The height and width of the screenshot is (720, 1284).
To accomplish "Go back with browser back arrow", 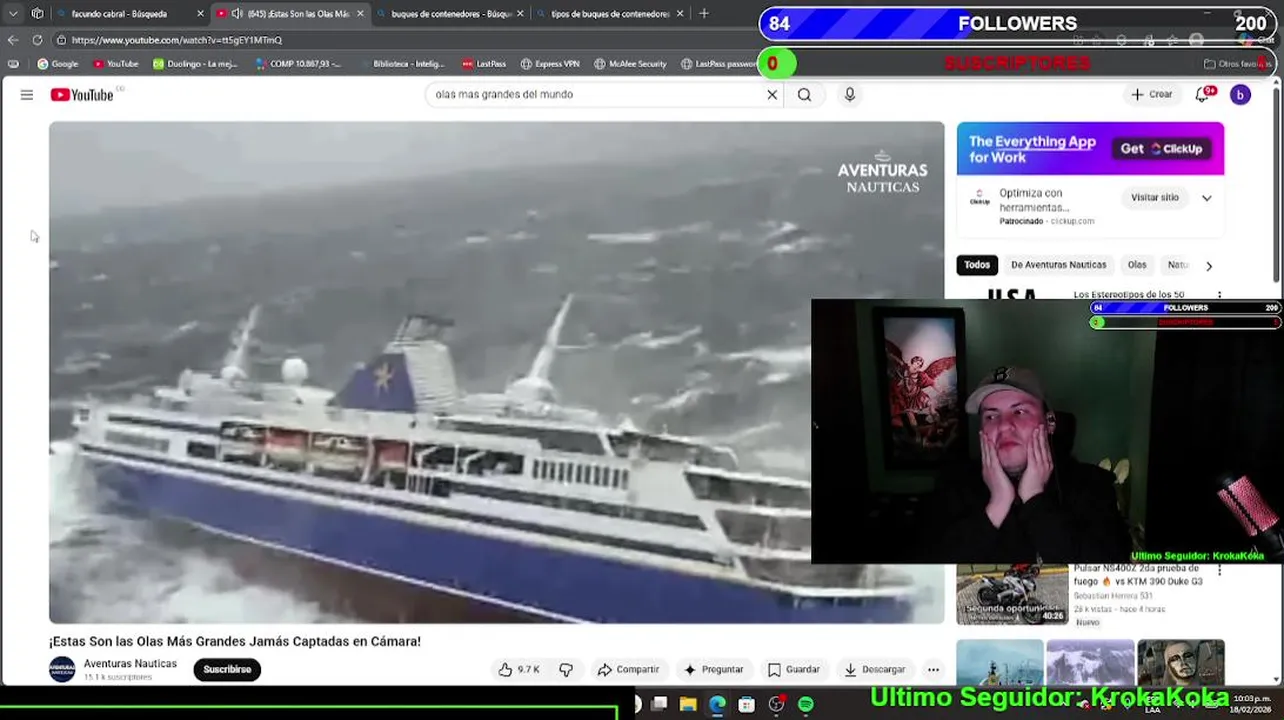I will pos(12,40).
